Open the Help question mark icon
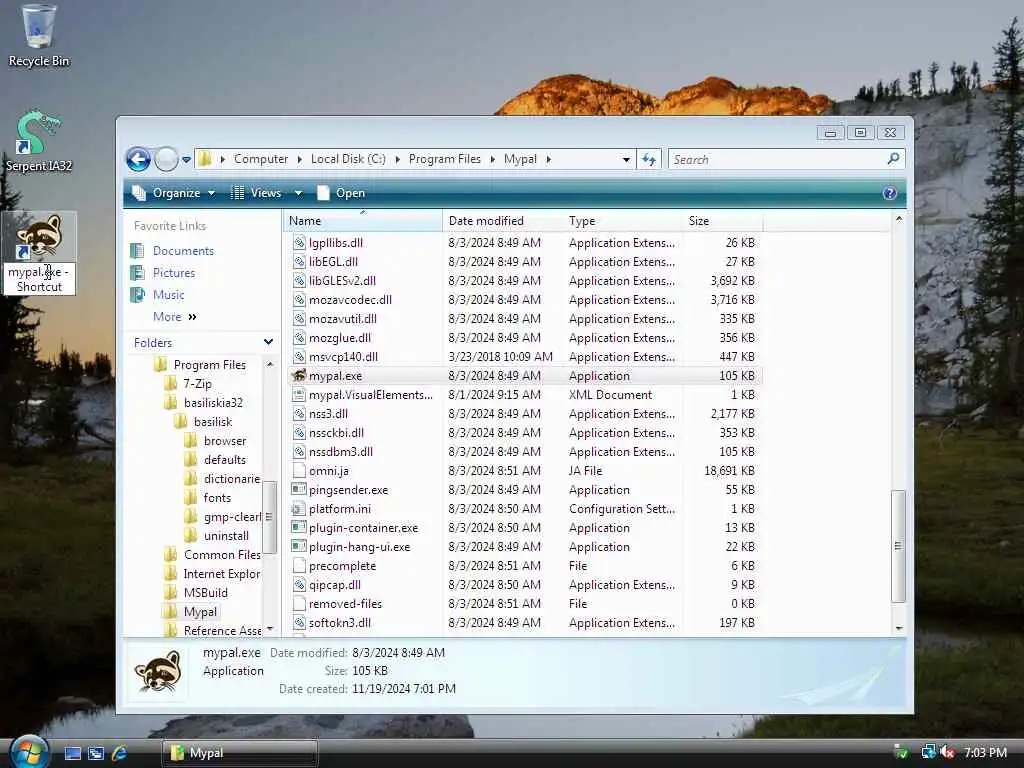 click(889, 193)
